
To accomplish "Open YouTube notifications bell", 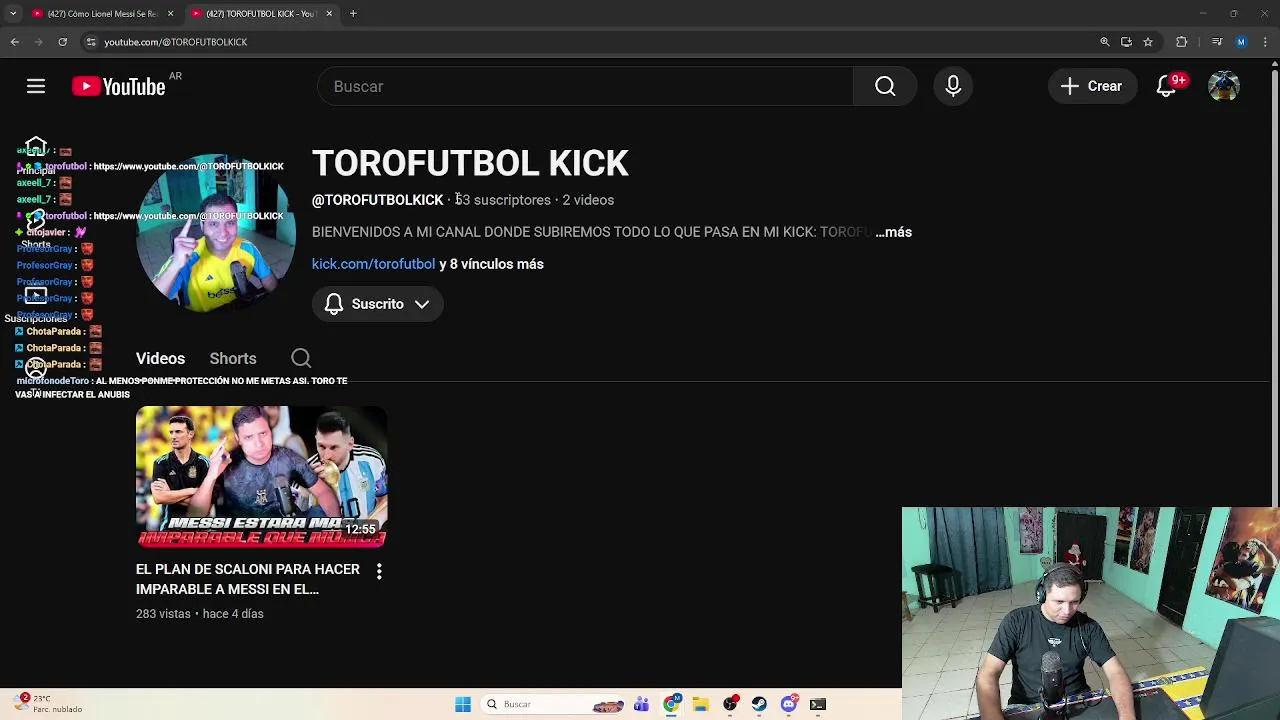I will pos(1166,86).
